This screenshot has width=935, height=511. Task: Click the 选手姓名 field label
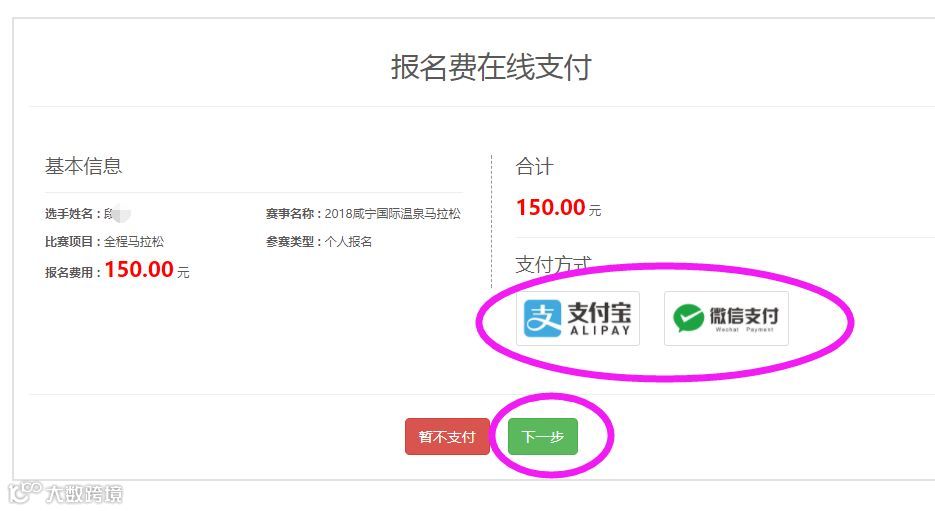[69, 213]
